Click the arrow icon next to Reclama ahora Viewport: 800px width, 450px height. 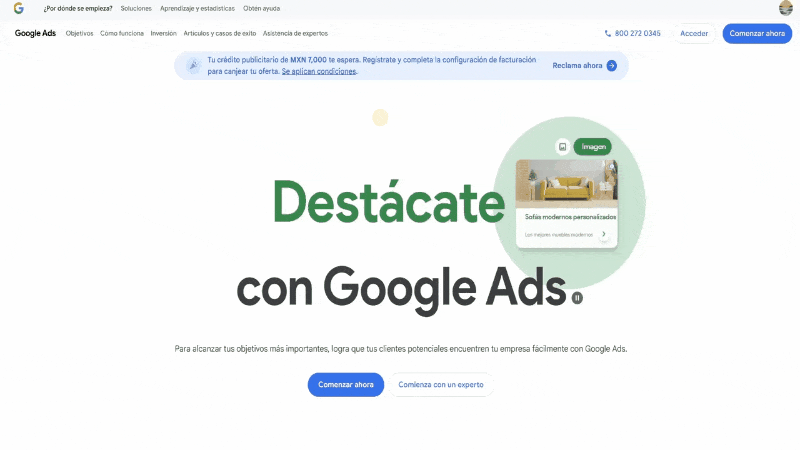pyautogui.click(x=611, y=66)
